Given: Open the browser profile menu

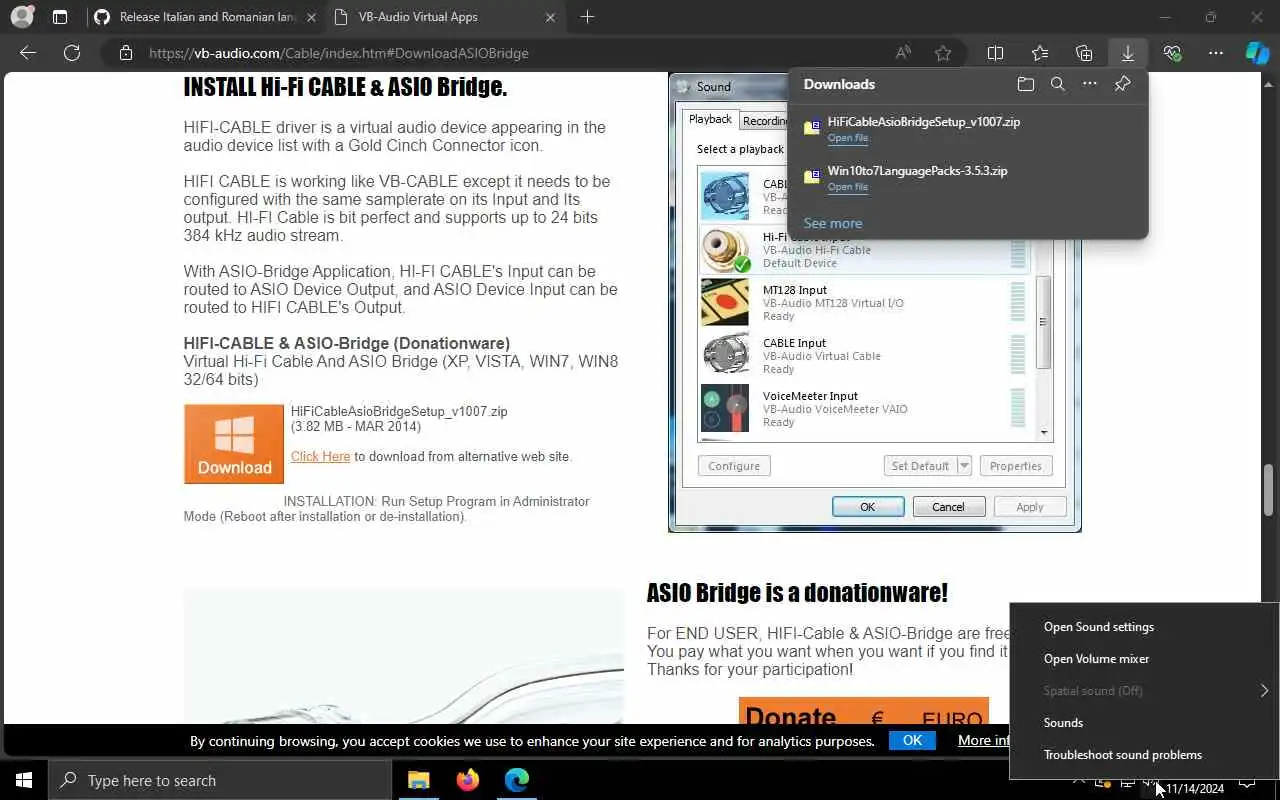Looking at the screenshot, I should [21, 17].
